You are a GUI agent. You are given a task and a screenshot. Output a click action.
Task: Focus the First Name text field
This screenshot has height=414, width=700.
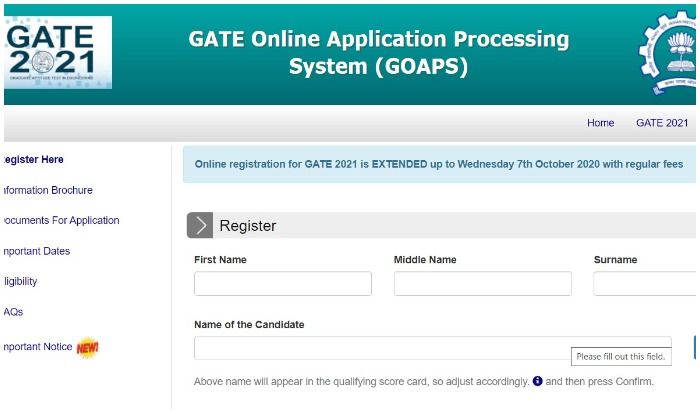(x=283, y=284)
